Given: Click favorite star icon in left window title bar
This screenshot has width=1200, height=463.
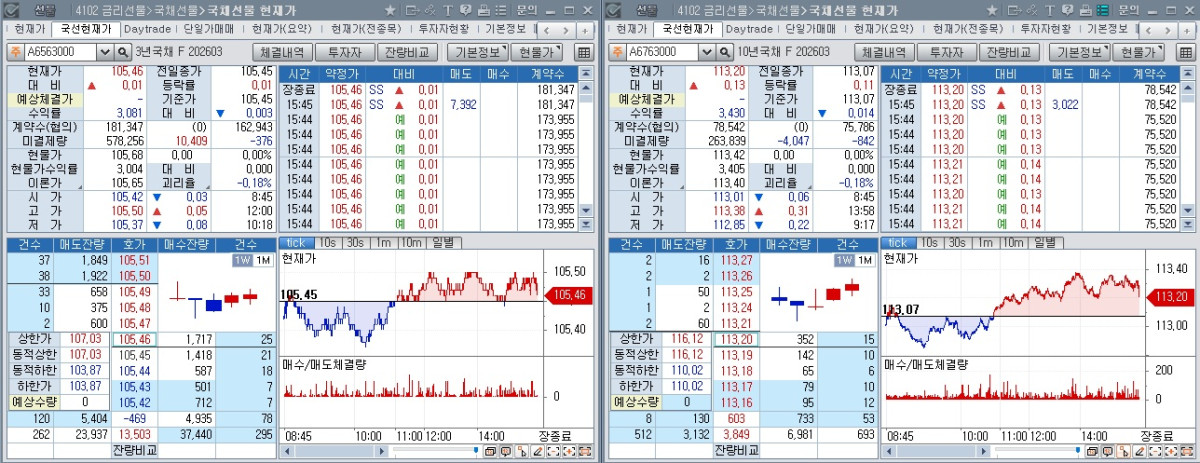Looking at the screenshot, I should [390, 10].
